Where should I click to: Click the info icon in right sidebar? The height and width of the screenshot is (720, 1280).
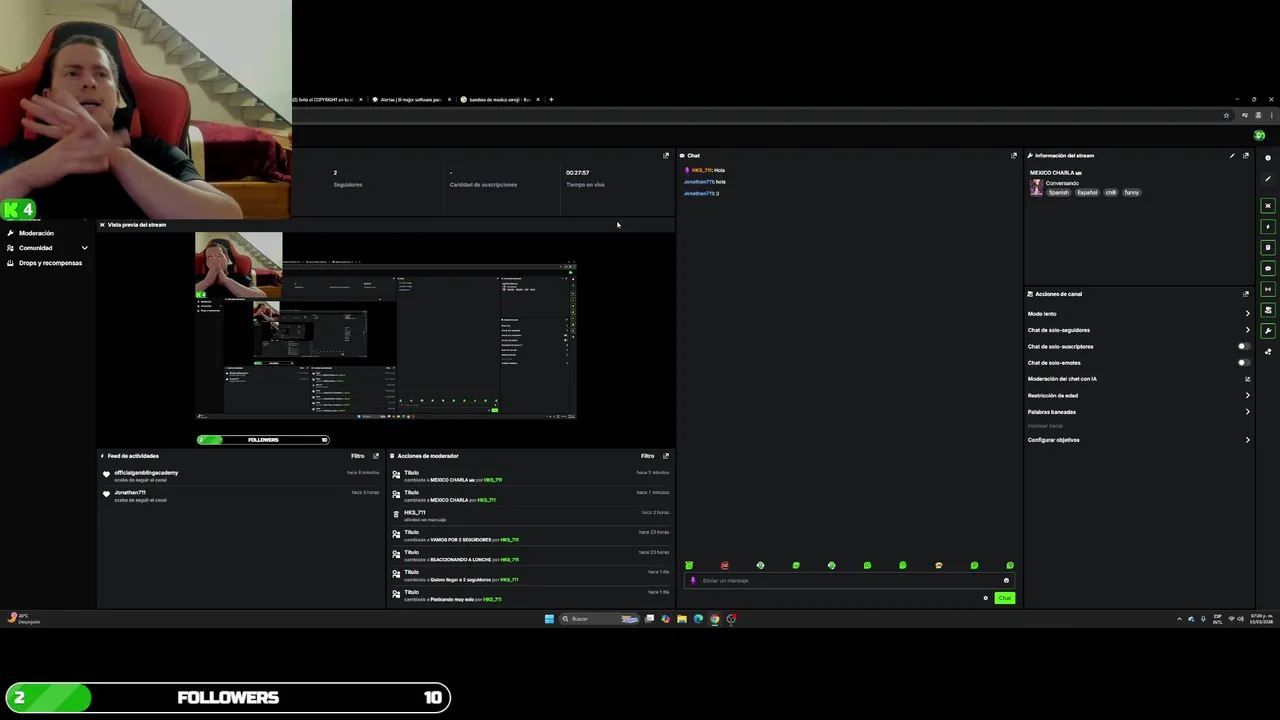coord(1268,158)
